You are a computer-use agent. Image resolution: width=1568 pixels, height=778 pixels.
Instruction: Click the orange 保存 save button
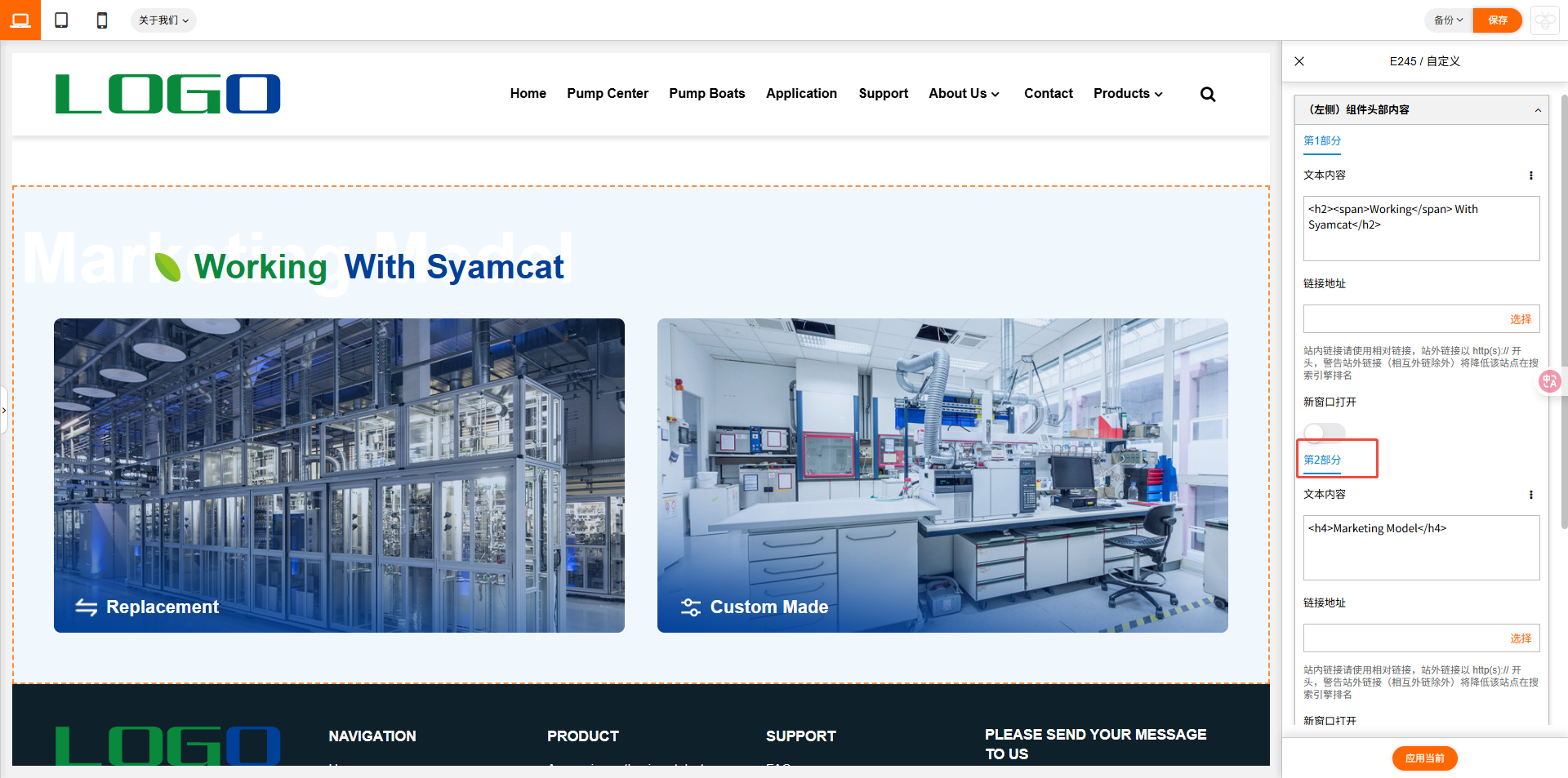(x=1498, y=20)
